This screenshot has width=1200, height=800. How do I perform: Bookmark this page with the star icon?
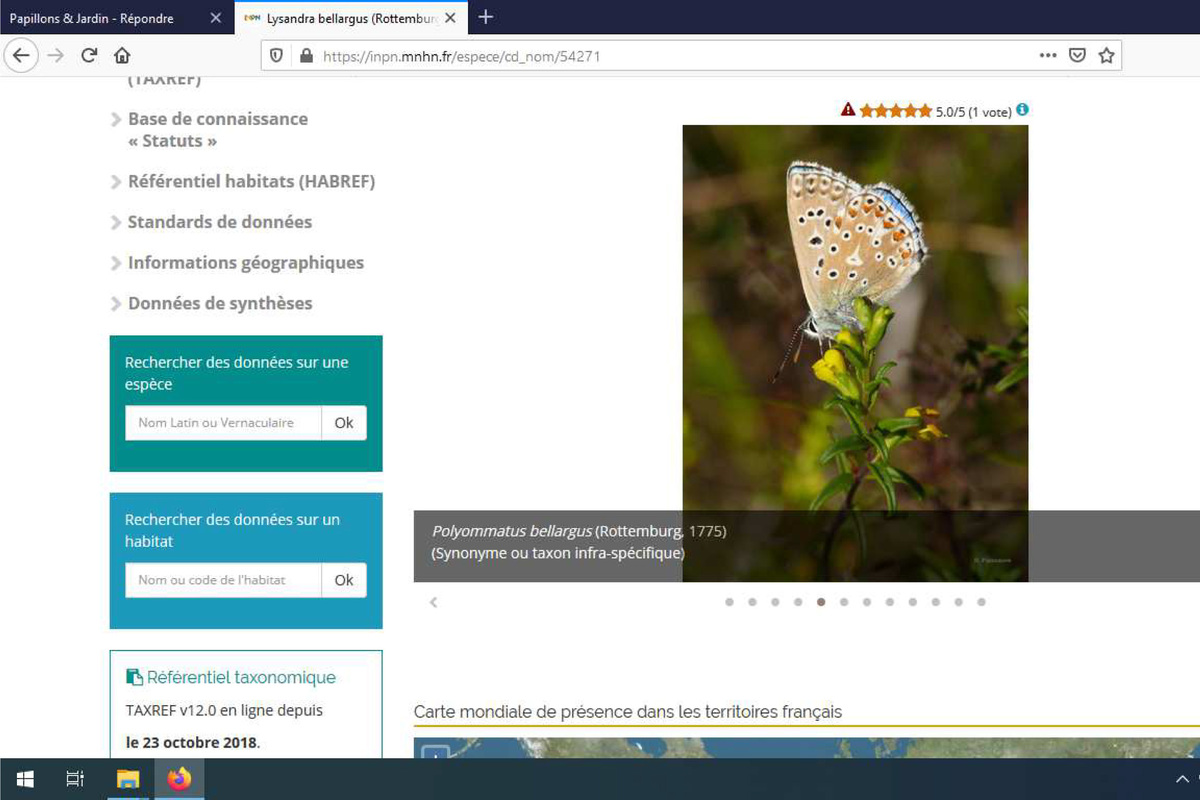[1106, 56]
